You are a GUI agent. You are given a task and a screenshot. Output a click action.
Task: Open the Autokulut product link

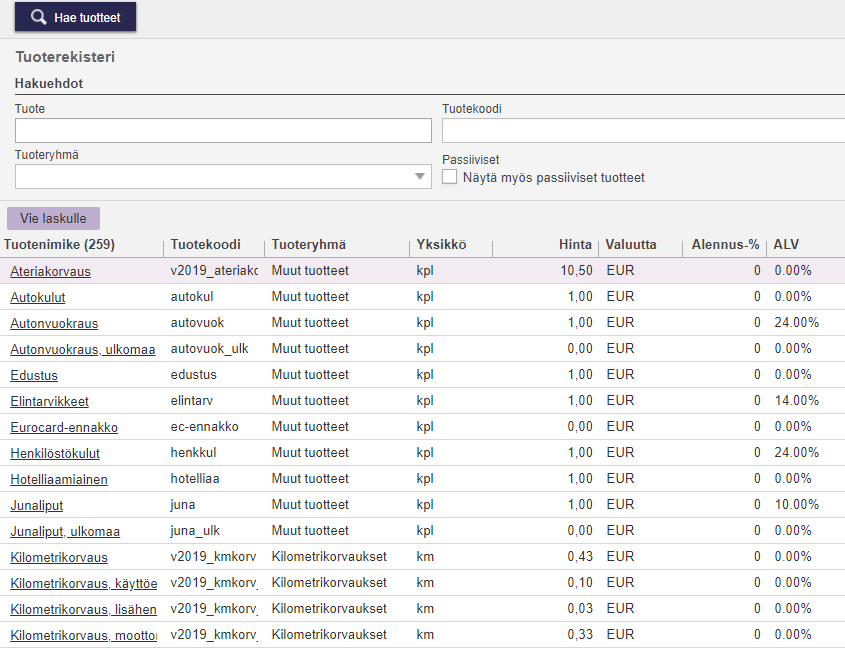[x=38, y=297]
